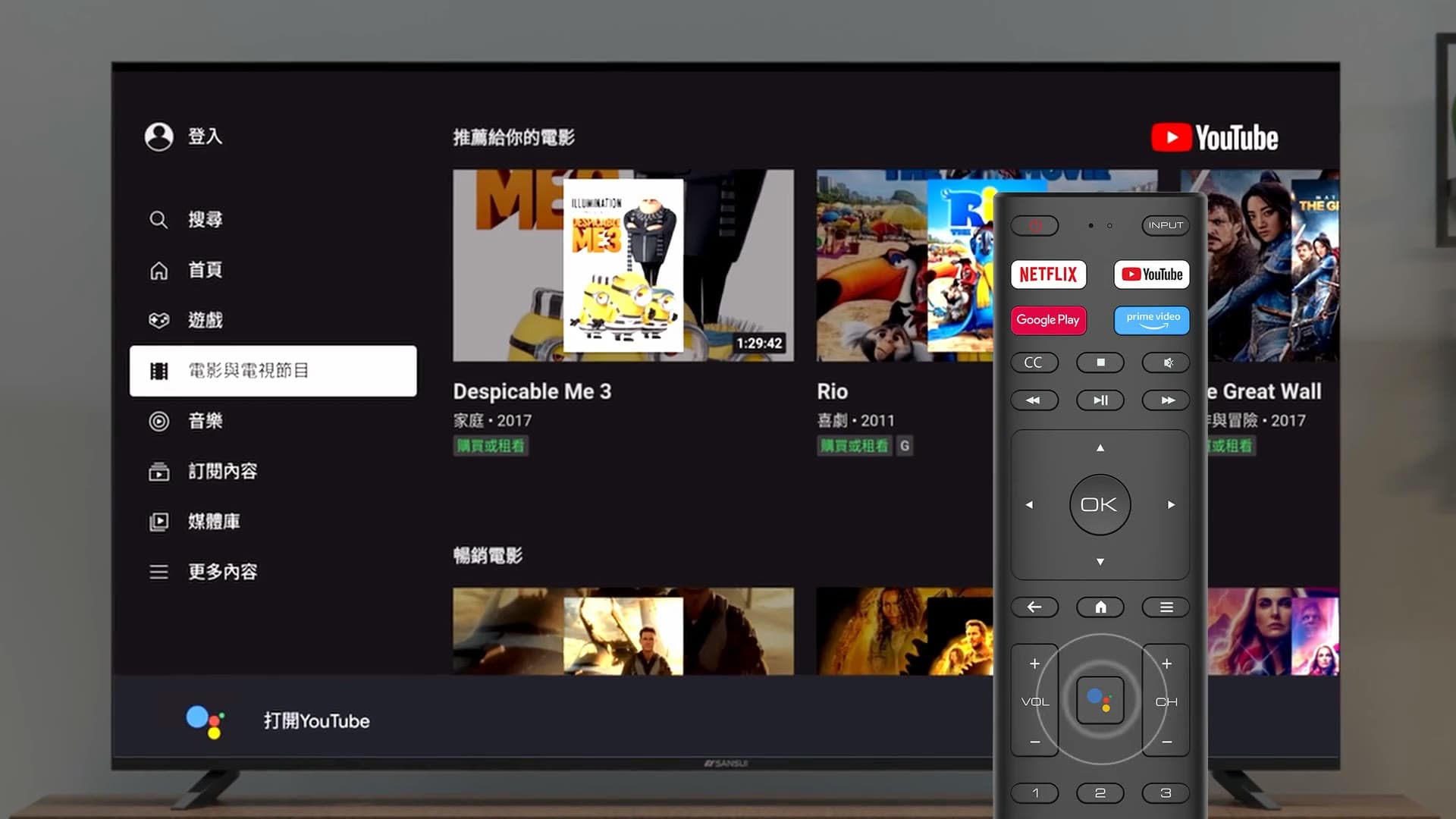Tap the fast-forward button on remote
This screenshot has height=819, width=1456.
tap(1166, 400)
